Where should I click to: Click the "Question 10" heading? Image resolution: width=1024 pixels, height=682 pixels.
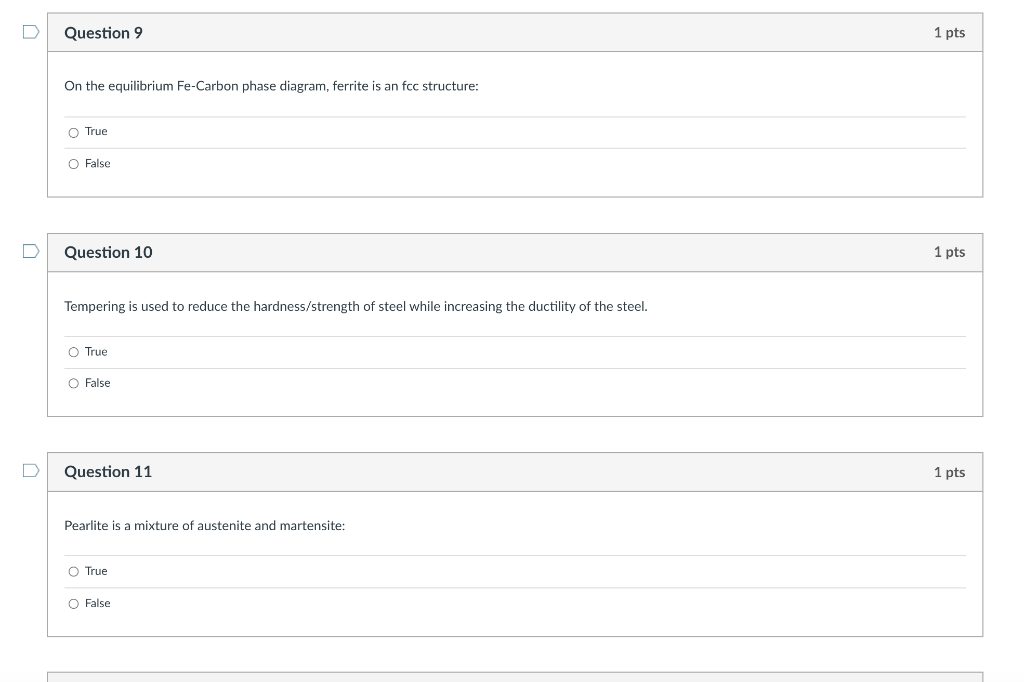pos(108,252)
